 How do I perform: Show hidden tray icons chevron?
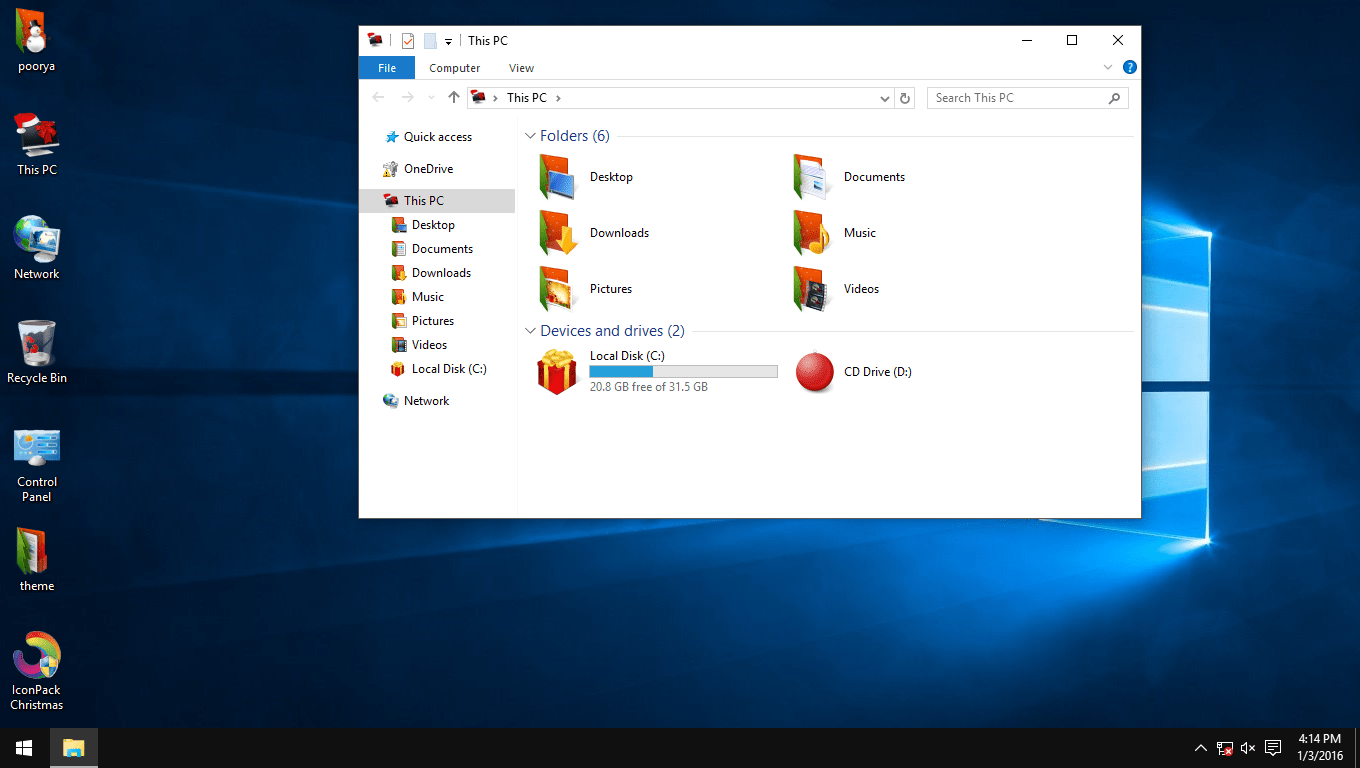pyautogui.click(x=1200, y=748)
